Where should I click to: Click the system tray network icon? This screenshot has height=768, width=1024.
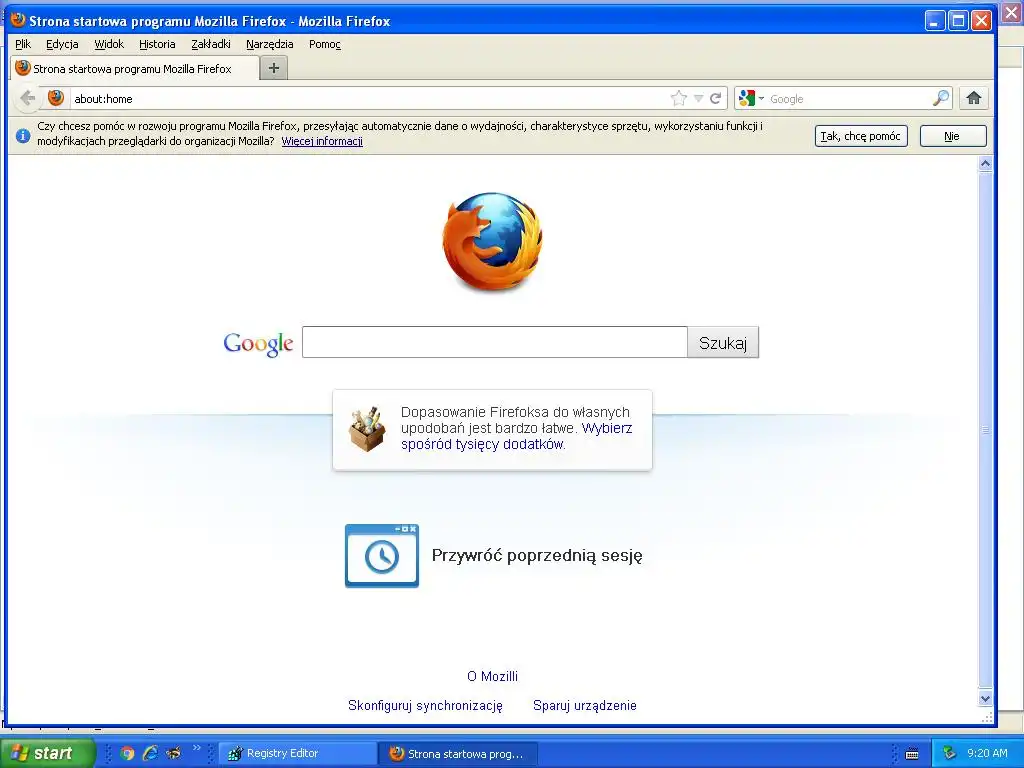(x=949, y=754)
